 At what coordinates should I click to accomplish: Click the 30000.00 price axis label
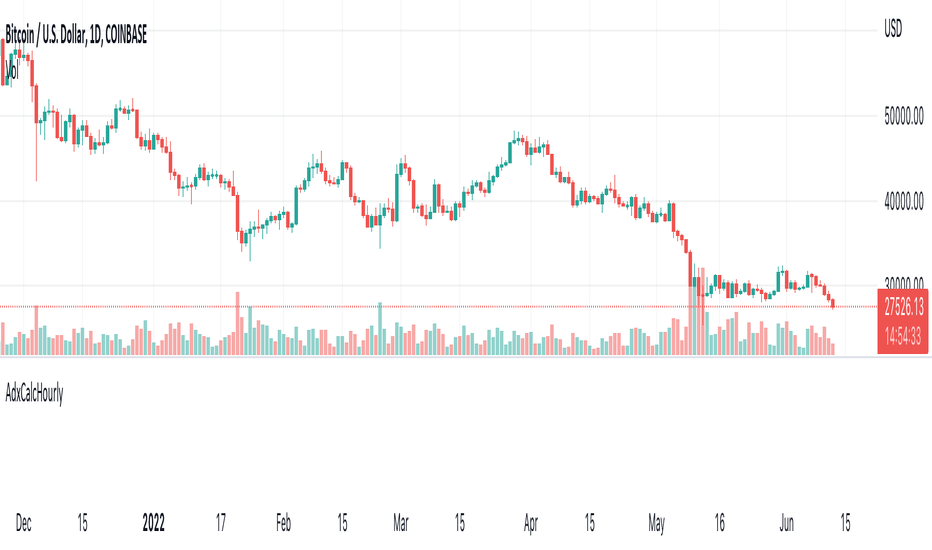point(904,283)
